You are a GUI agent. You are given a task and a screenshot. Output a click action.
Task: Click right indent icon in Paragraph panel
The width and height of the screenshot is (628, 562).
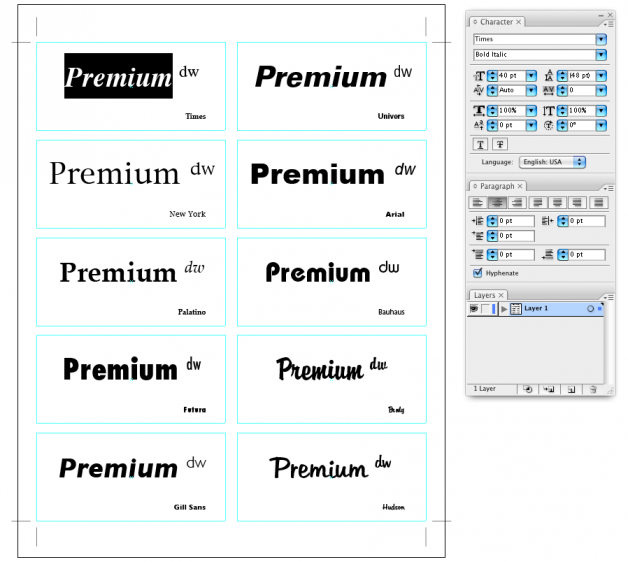(547, 221)
